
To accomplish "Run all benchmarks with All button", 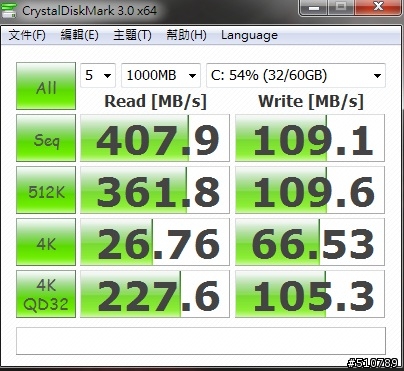I will pos(46,86).
